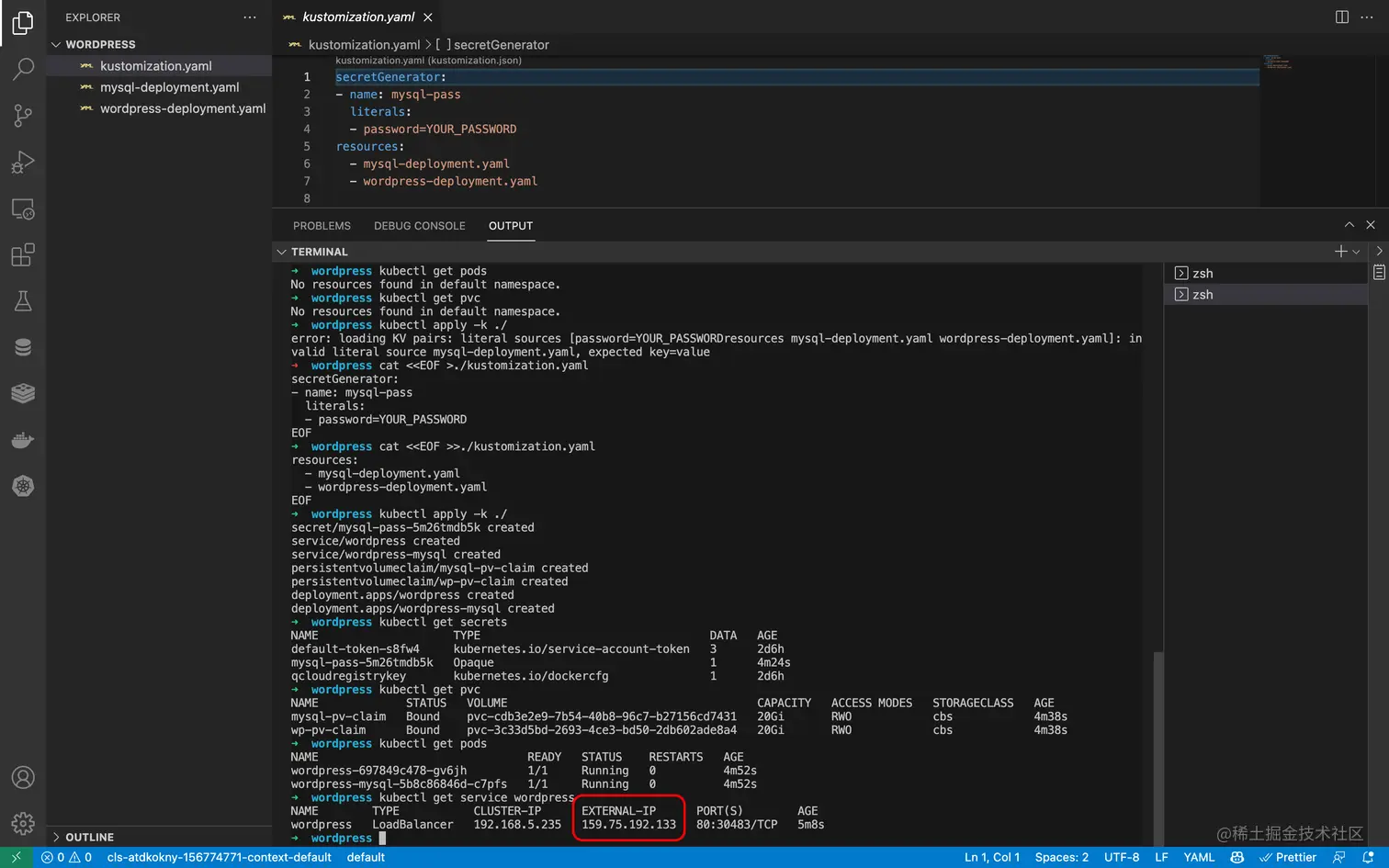Click cluster IP 192.168.5.235 in terminal
1389x868 pixels.
(x=517, y=825)
